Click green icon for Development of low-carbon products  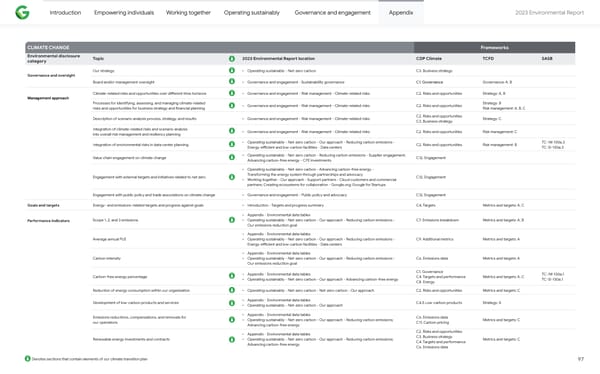tap(232, 303)
